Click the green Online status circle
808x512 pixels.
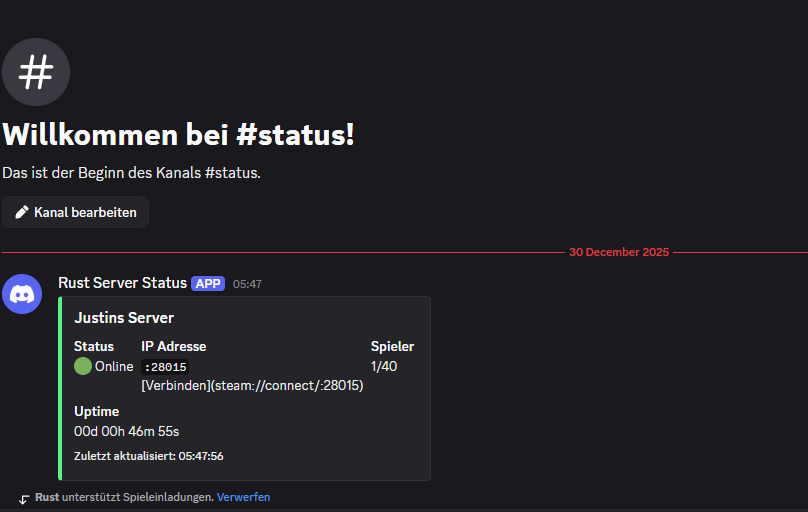coord(83,366)
